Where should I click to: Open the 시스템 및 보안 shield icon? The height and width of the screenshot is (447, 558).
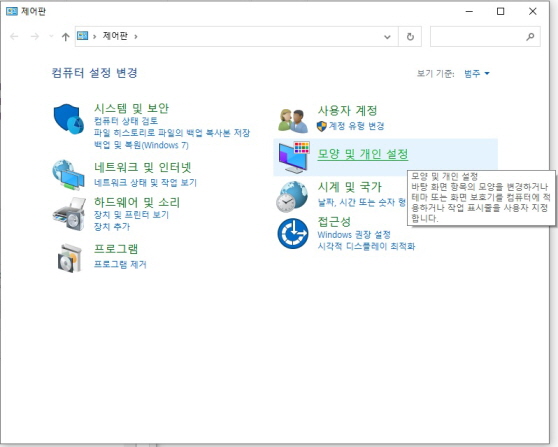click(68, 119)
